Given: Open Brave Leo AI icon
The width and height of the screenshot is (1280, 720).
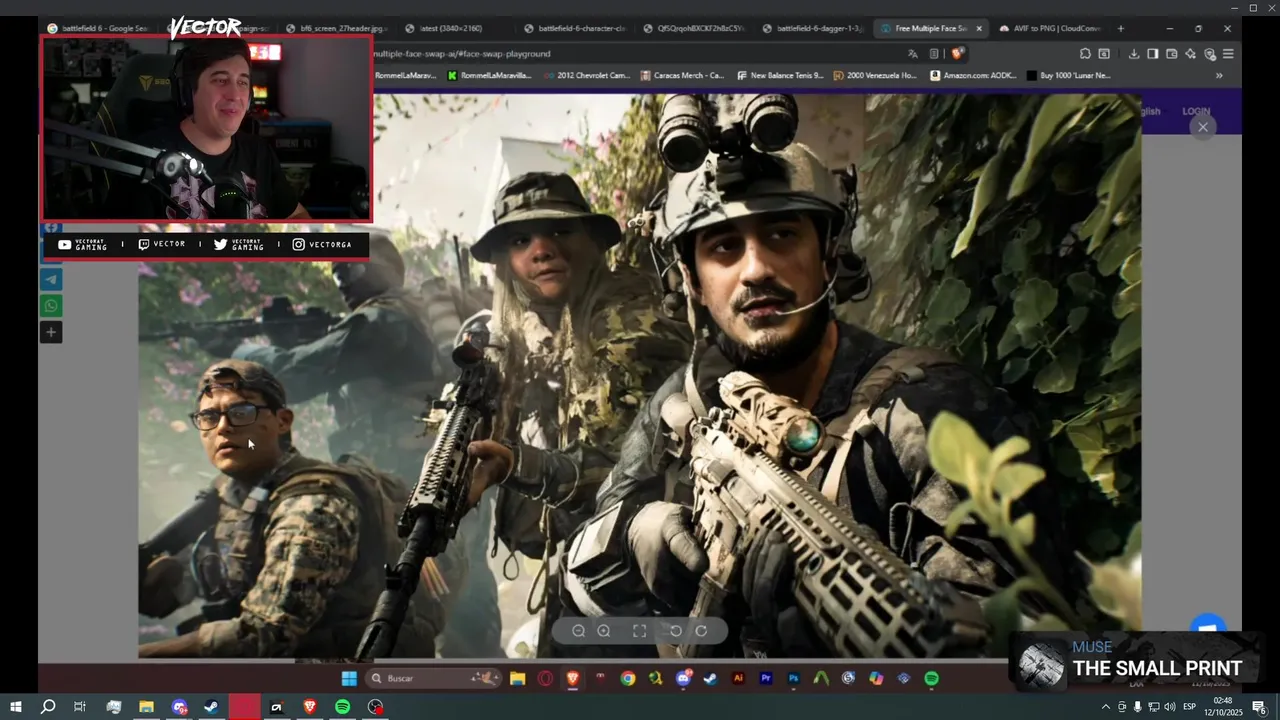Looking at the screenshot, I should (x=1190, y=54).
